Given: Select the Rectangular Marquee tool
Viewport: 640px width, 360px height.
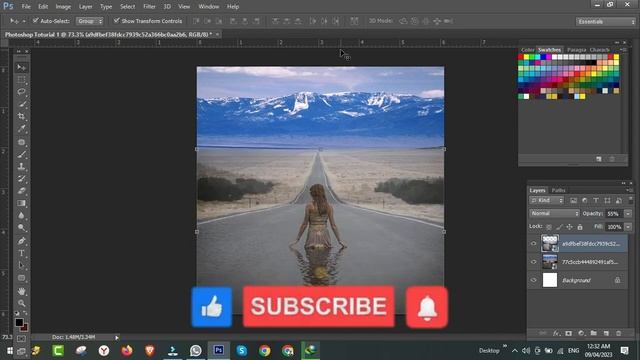Looking at the screenshot, I should 22,80.
